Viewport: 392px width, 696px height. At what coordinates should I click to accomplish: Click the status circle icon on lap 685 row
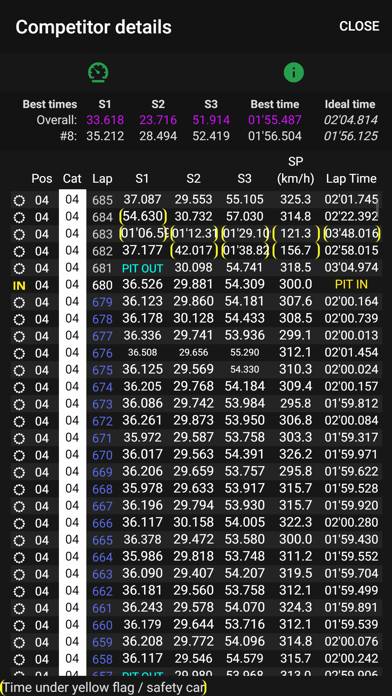click(x=19, y=201)
